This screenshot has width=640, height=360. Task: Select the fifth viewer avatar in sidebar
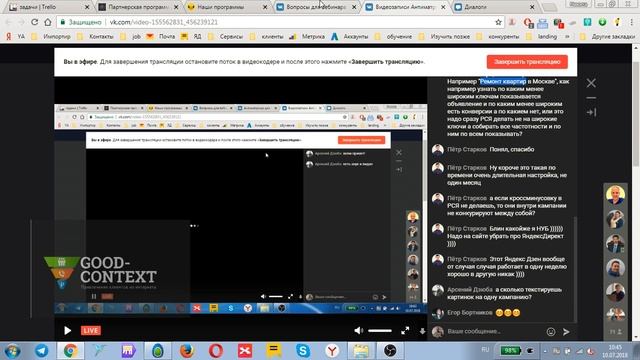tap(615, 293)
